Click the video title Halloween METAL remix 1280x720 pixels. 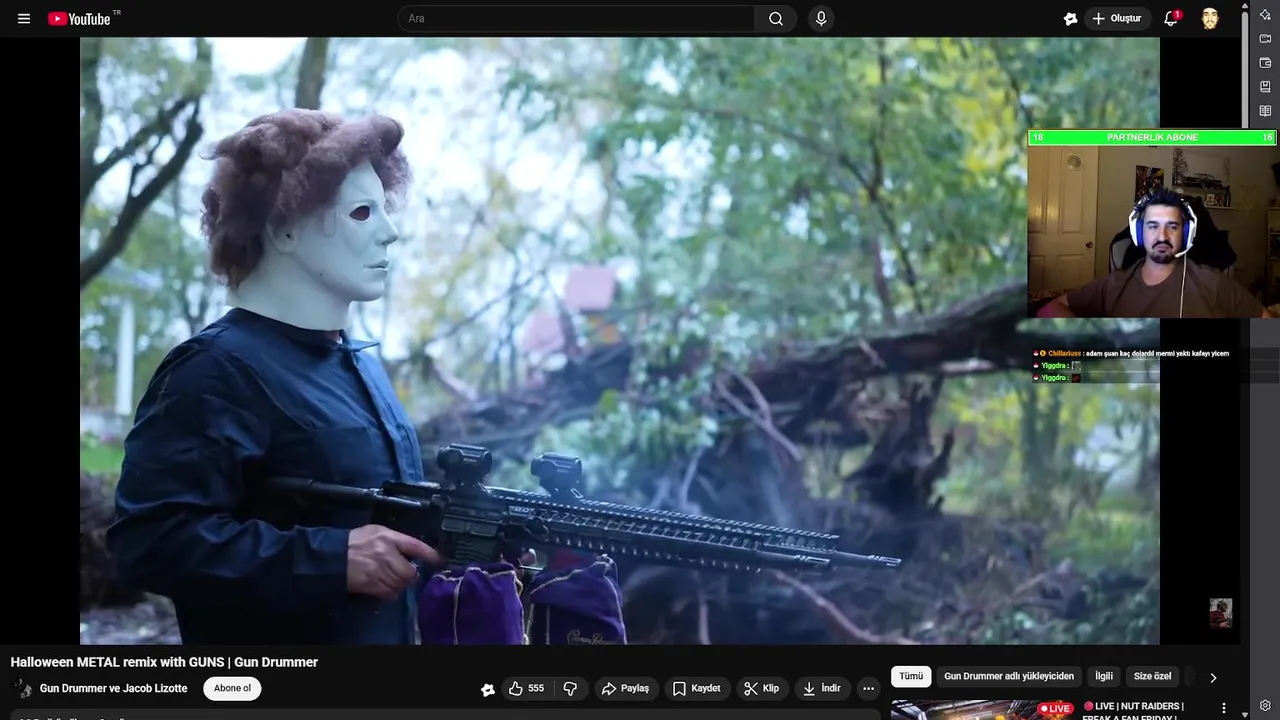[x=164, y=662]
